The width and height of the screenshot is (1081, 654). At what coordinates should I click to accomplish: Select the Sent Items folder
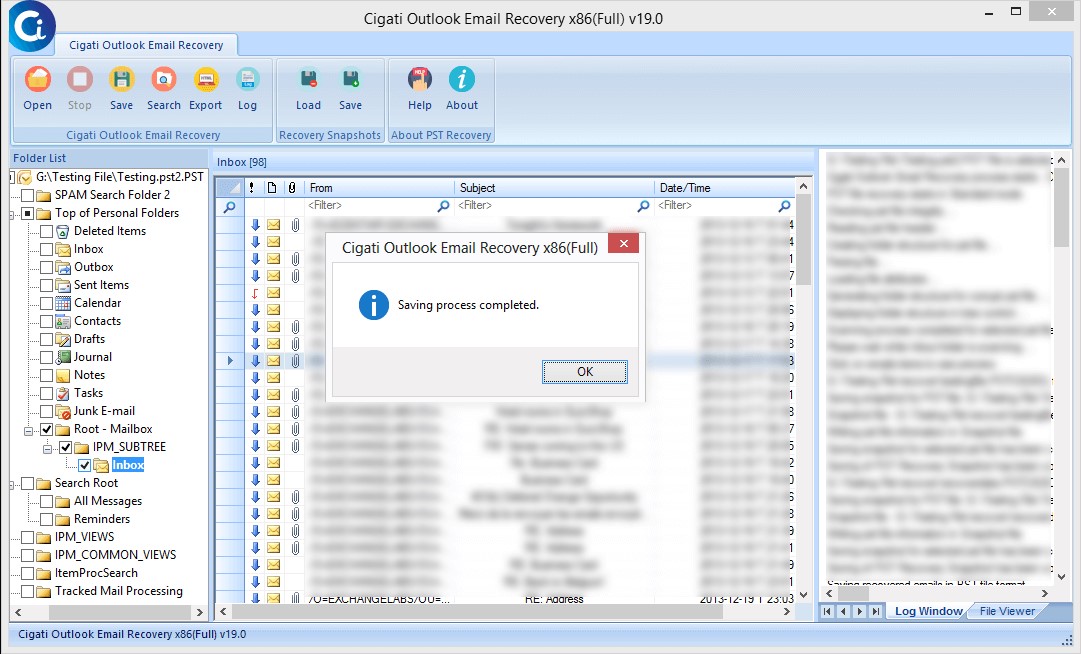[x=101, y=285]
